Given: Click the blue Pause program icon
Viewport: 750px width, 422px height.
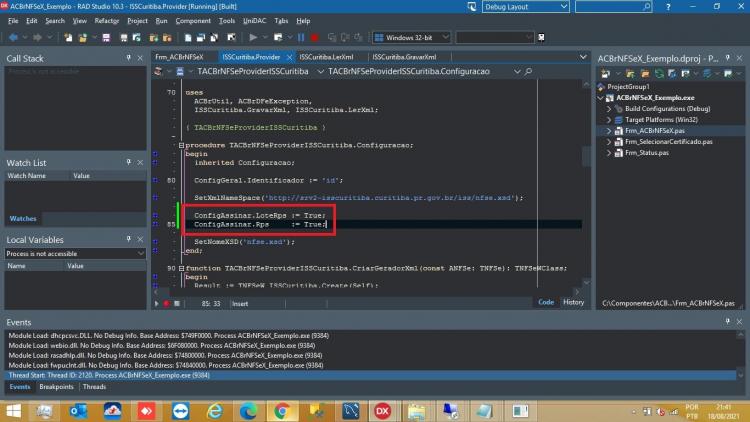Looking at the screenshot, I should (301, 37).
